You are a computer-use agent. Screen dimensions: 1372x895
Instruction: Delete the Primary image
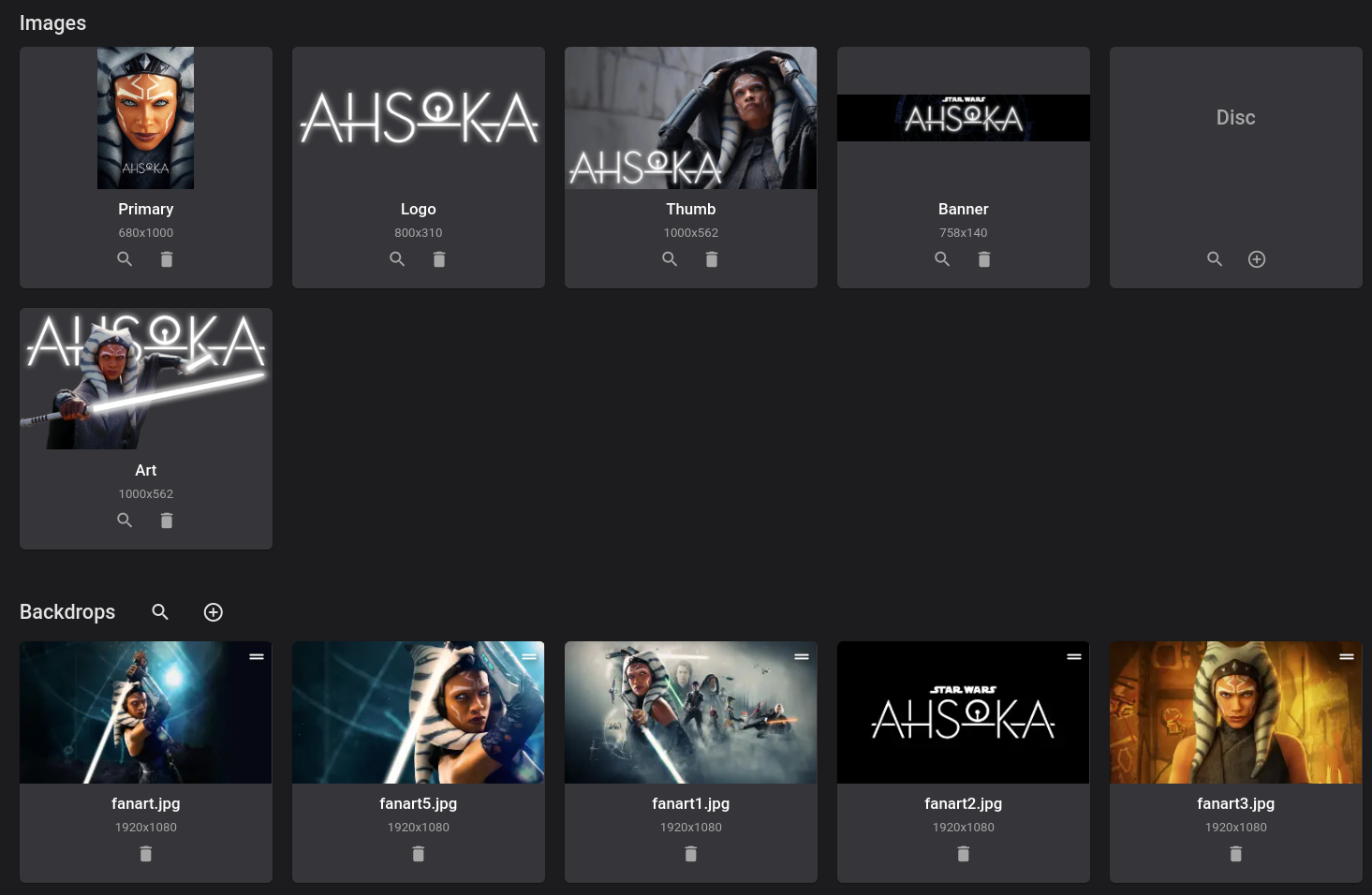[x=167, y=259]
